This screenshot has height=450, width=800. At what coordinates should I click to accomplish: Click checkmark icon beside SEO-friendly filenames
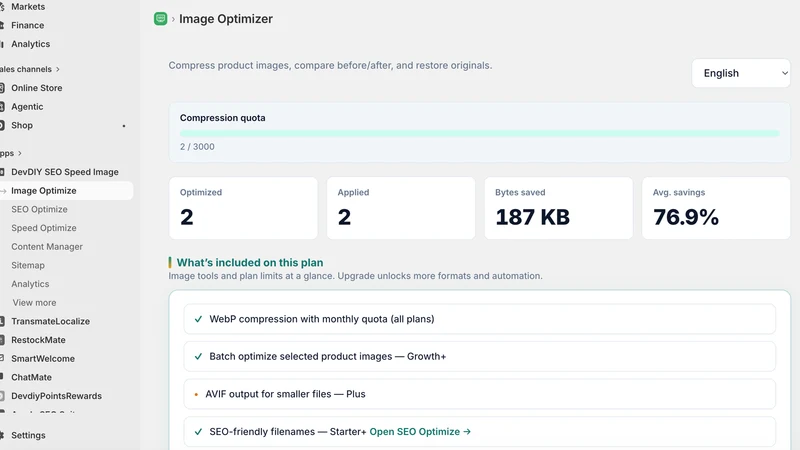pos(198,432)
